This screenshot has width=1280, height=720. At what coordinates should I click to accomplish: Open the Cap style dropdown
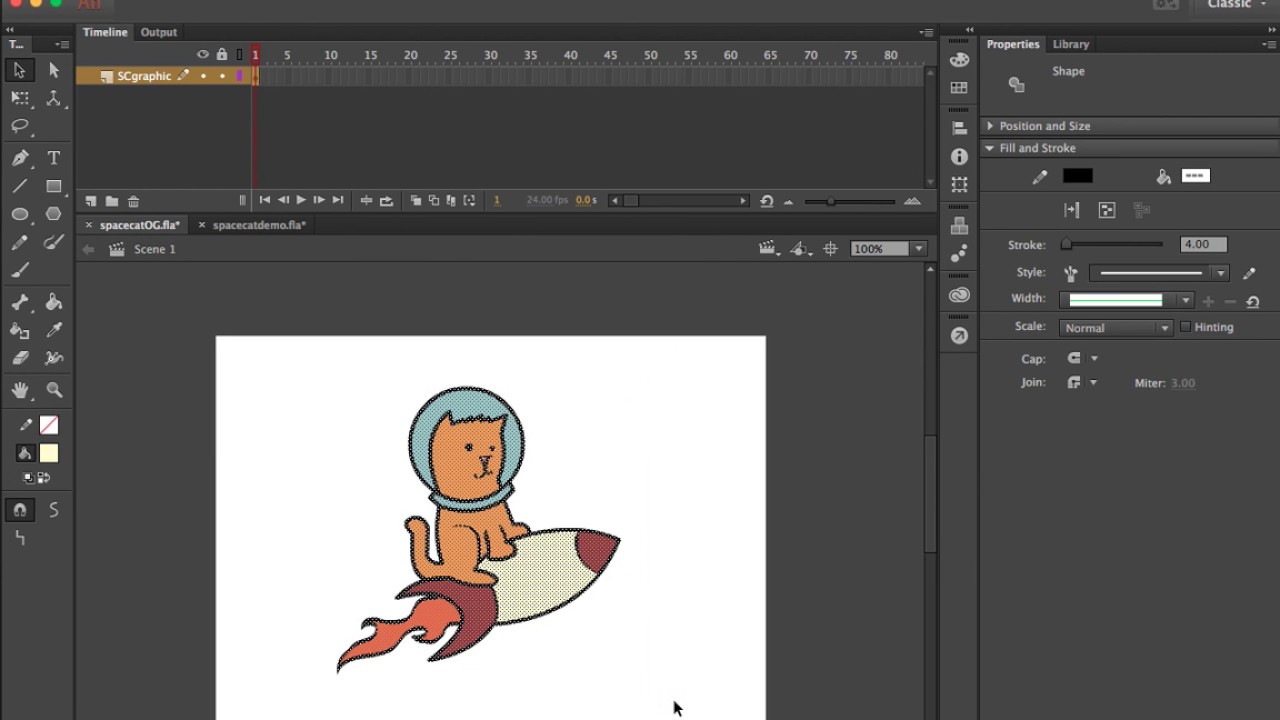click(x=1083, y=358)
